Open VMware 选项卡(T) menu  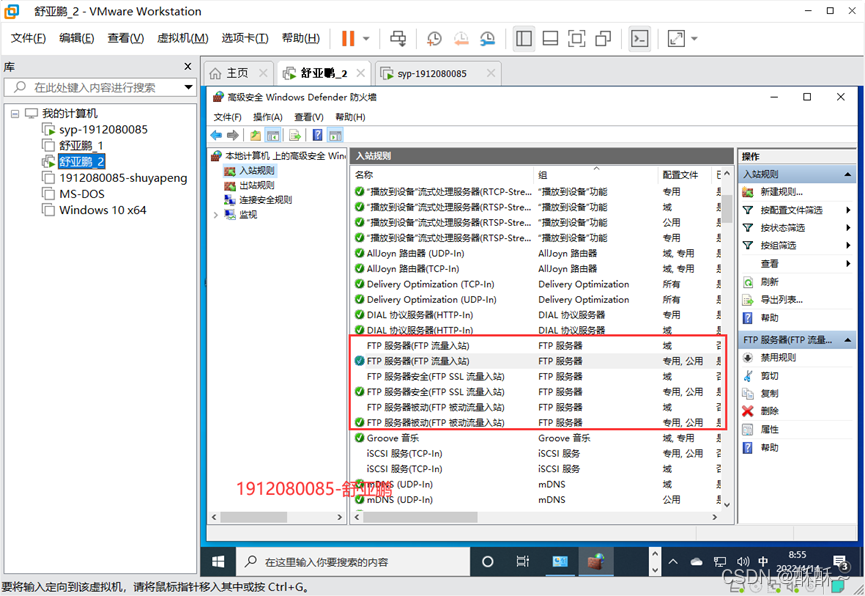point(245,38)
